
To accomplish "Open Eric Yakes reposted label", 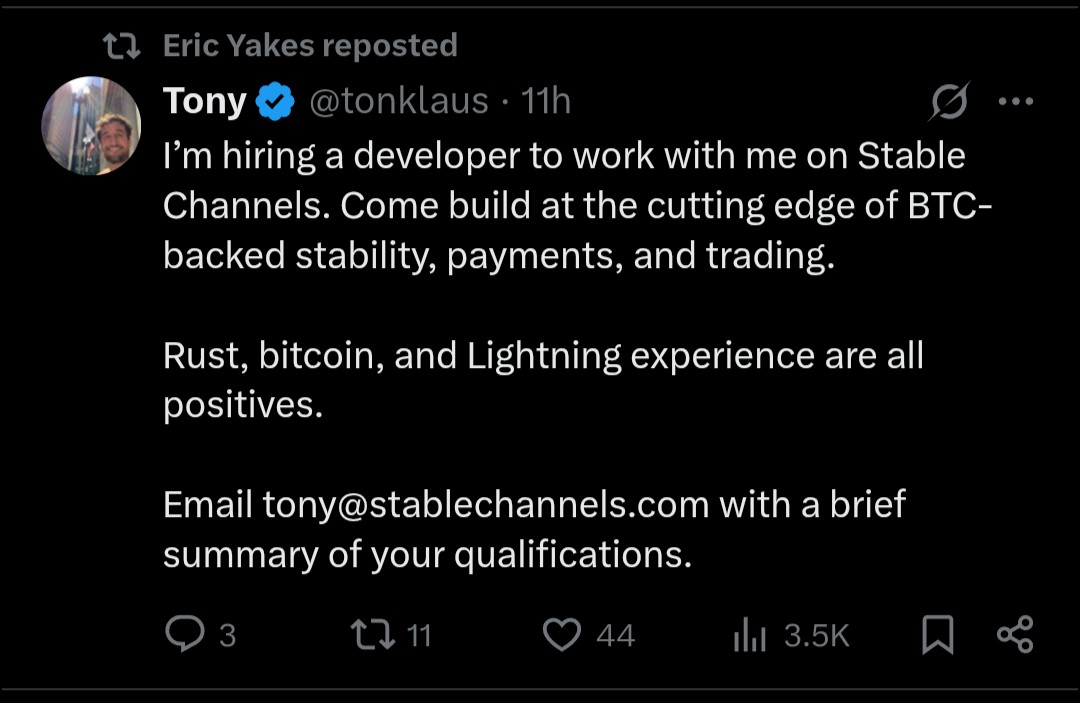I will 310,45.
